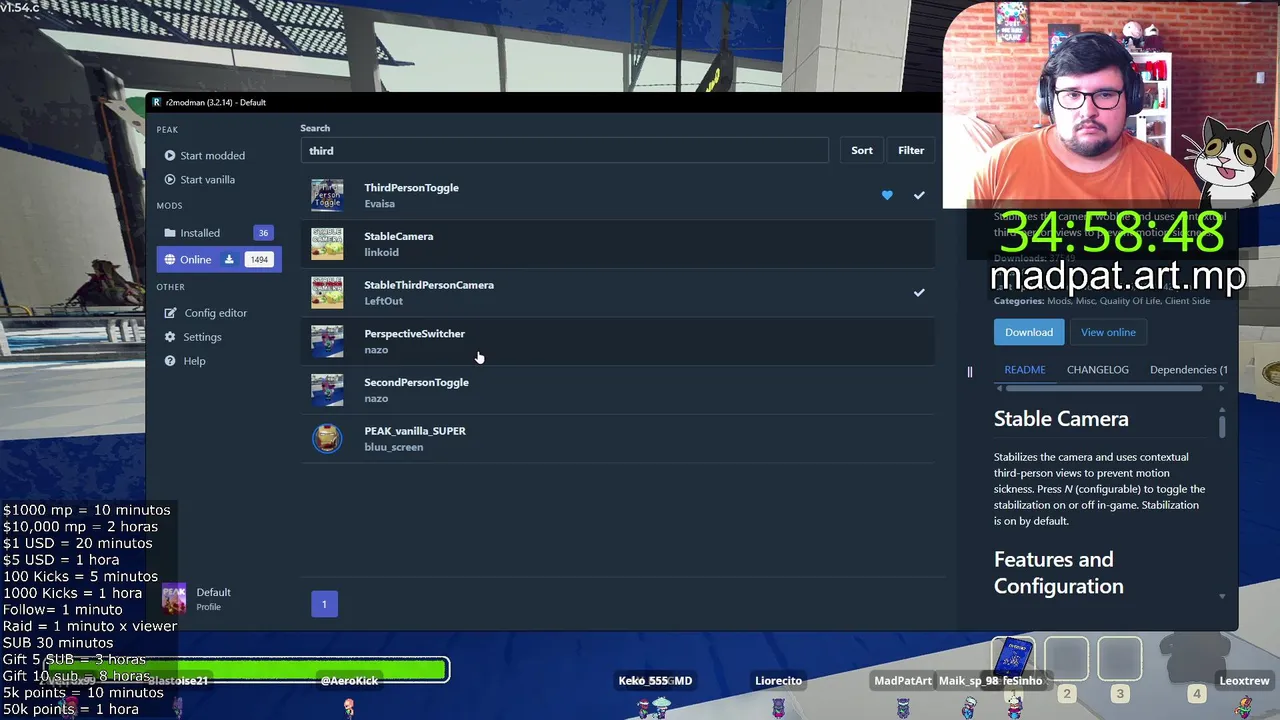Click the View online button
The image size is (1280, 720).
[x=1108, y=332]
